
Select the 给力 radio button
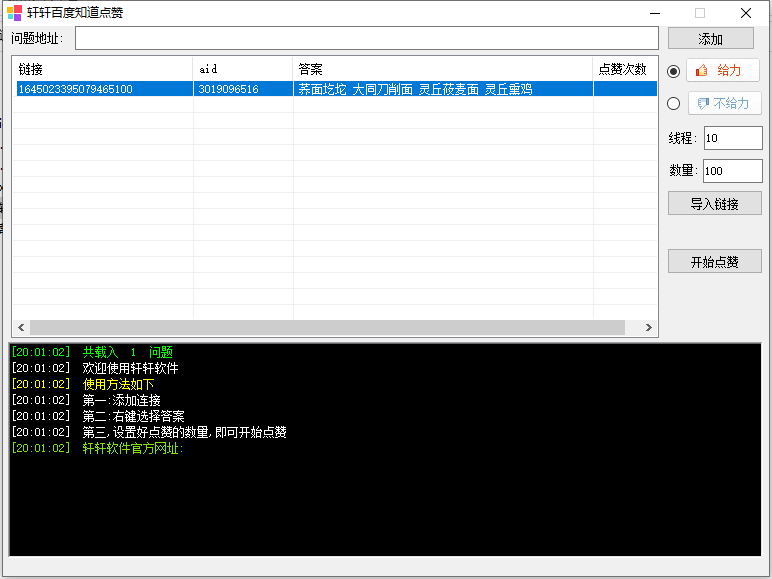[674, 71]
